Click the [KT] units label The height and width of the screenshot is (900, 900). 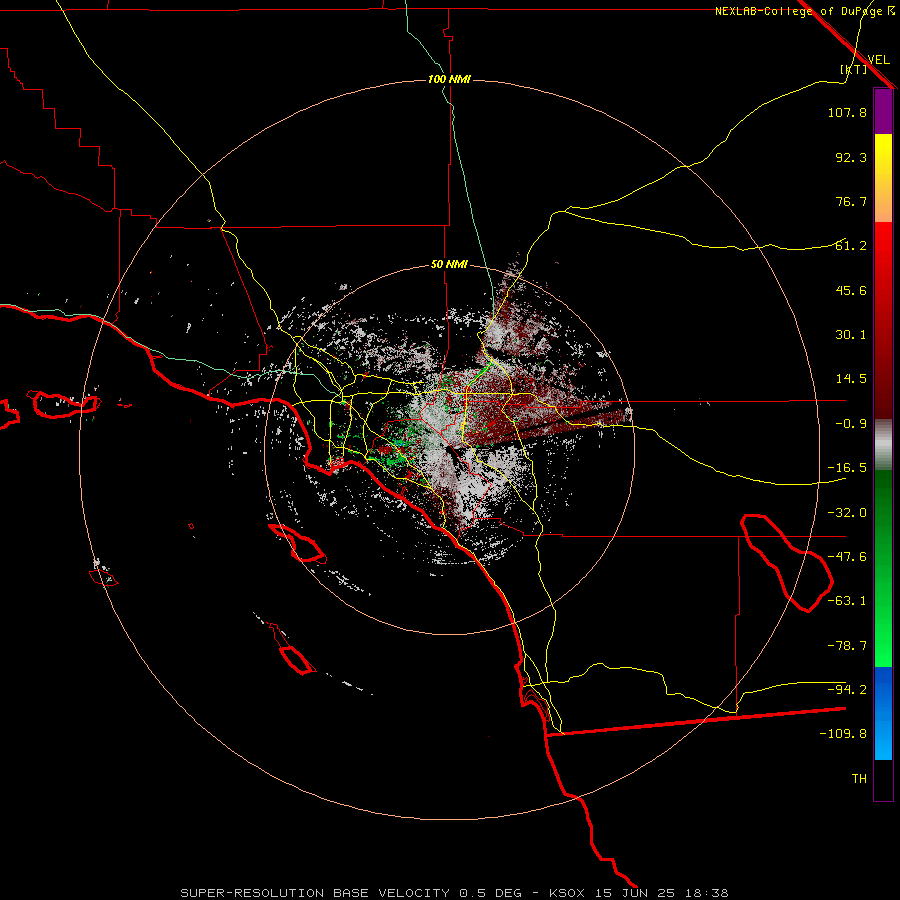click(854, 69)
